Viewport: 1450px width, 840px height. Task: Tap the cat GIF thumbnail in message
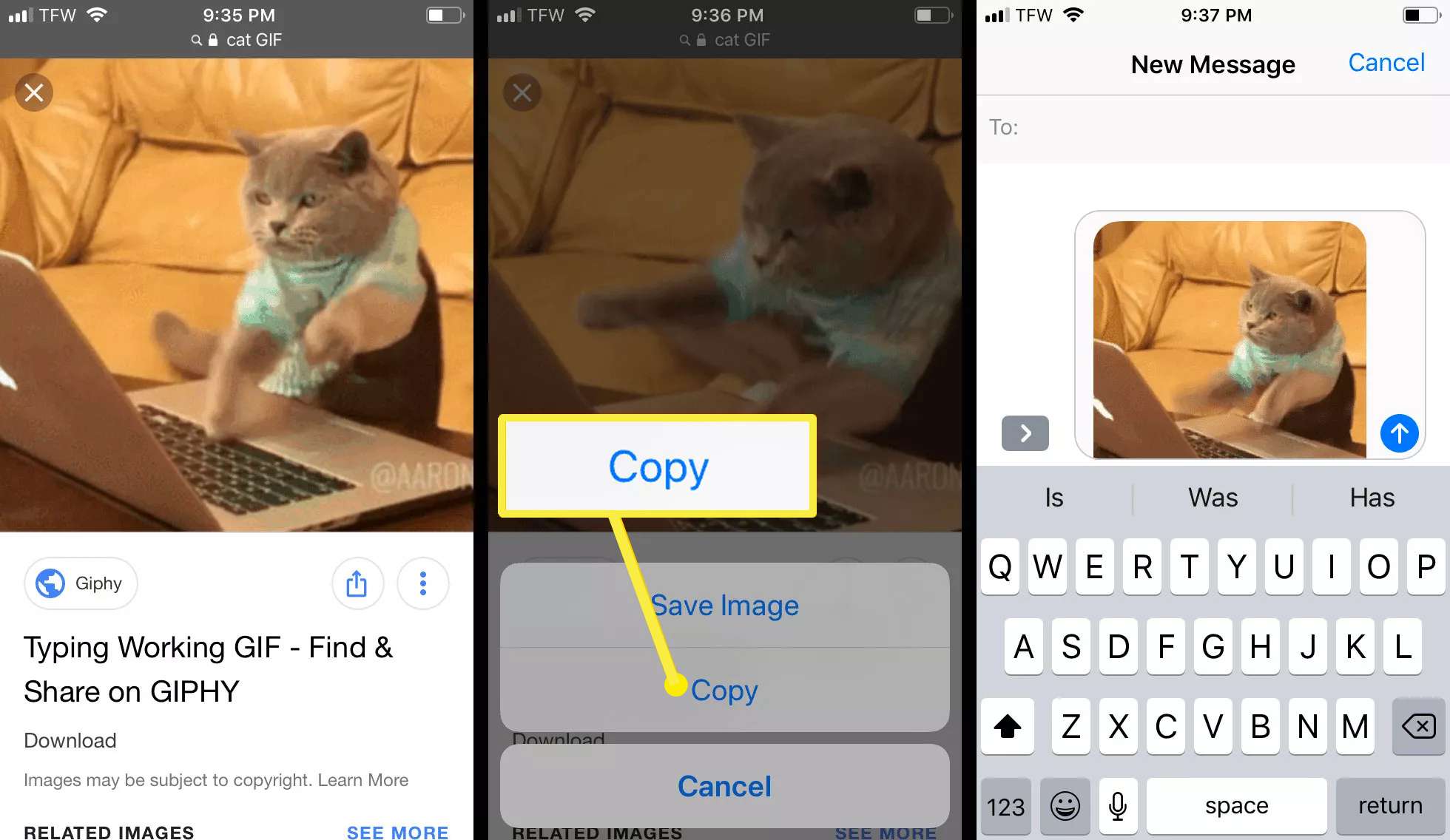tap(1230, 335)
